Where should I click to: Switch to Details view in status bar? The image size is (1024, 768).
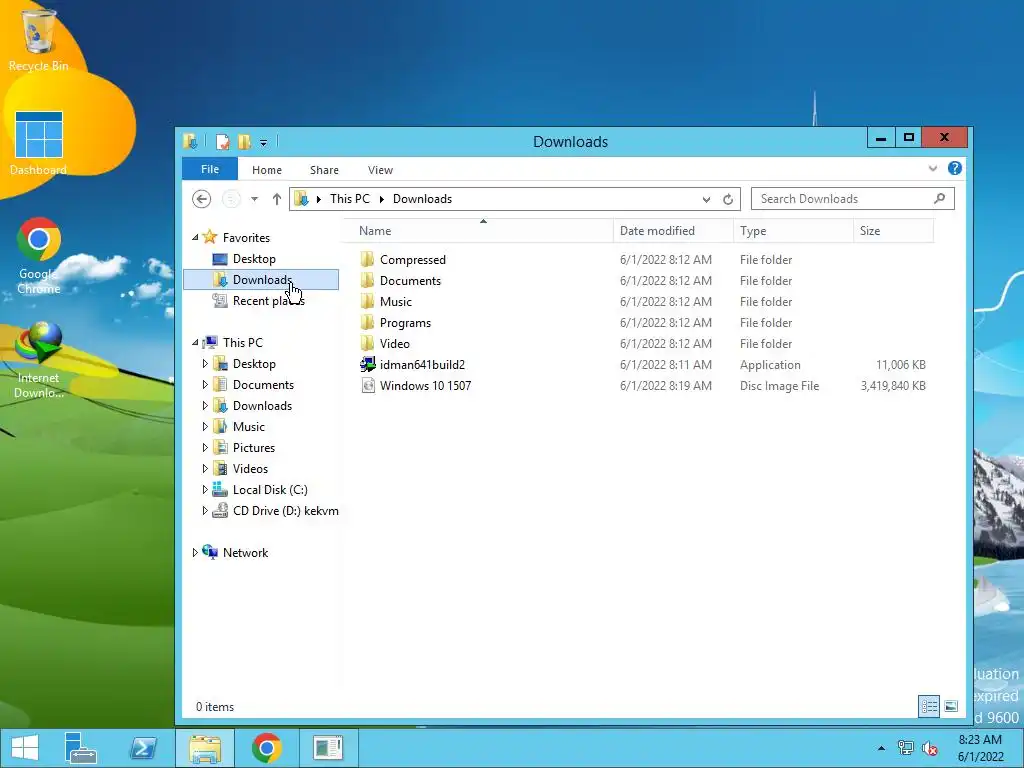[x=929, y=706]
